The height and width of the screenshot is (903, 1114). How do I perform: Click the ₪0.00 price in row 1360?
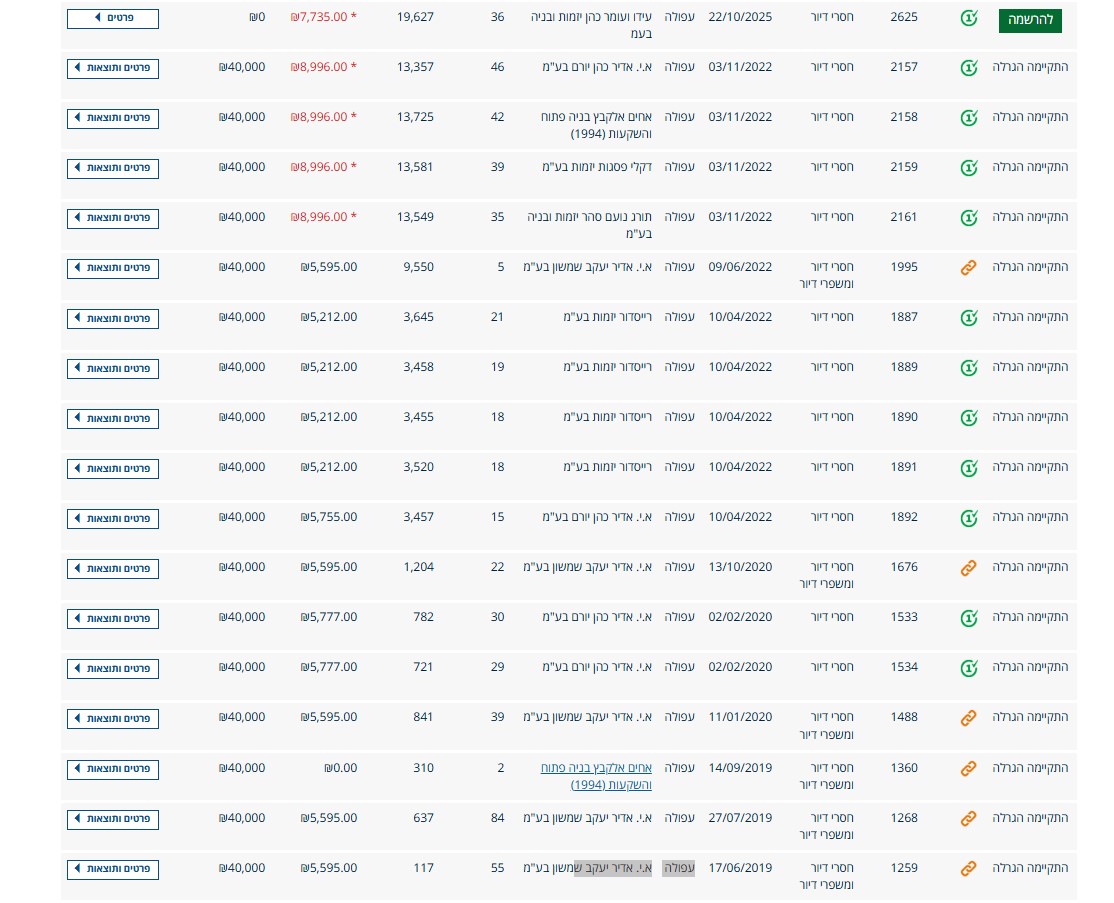(340, 768)
